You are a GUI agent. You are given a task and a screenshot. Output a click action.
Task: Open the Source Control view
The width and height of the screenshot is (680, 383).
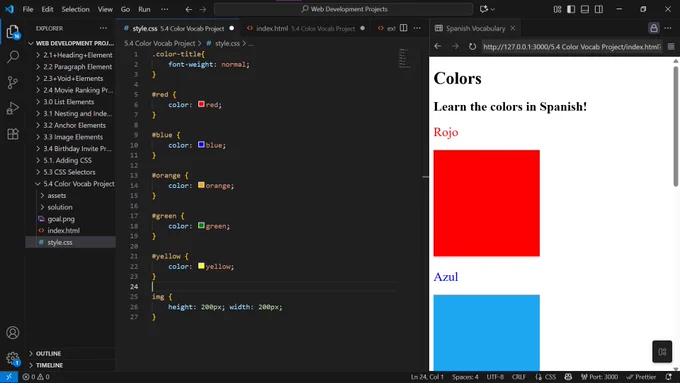point(13,82)
